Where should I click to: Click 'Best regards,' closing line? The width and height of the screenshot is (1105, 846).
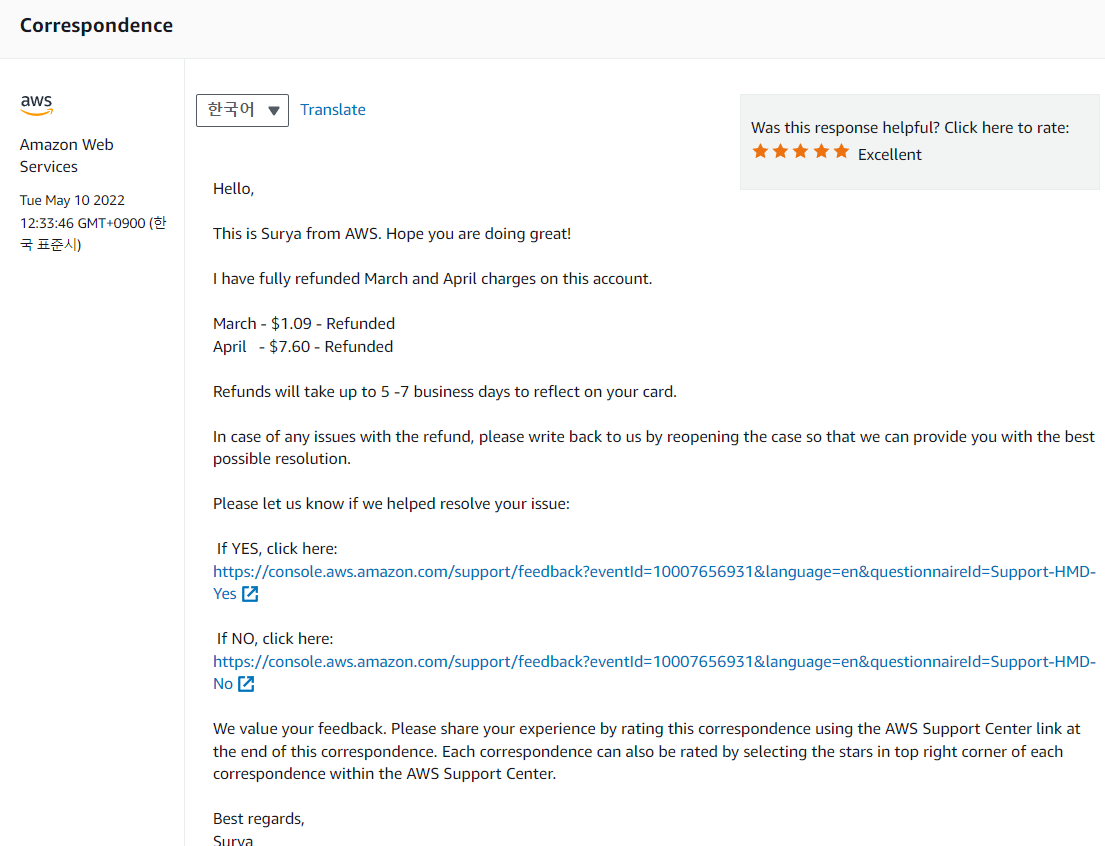point(259,819)
